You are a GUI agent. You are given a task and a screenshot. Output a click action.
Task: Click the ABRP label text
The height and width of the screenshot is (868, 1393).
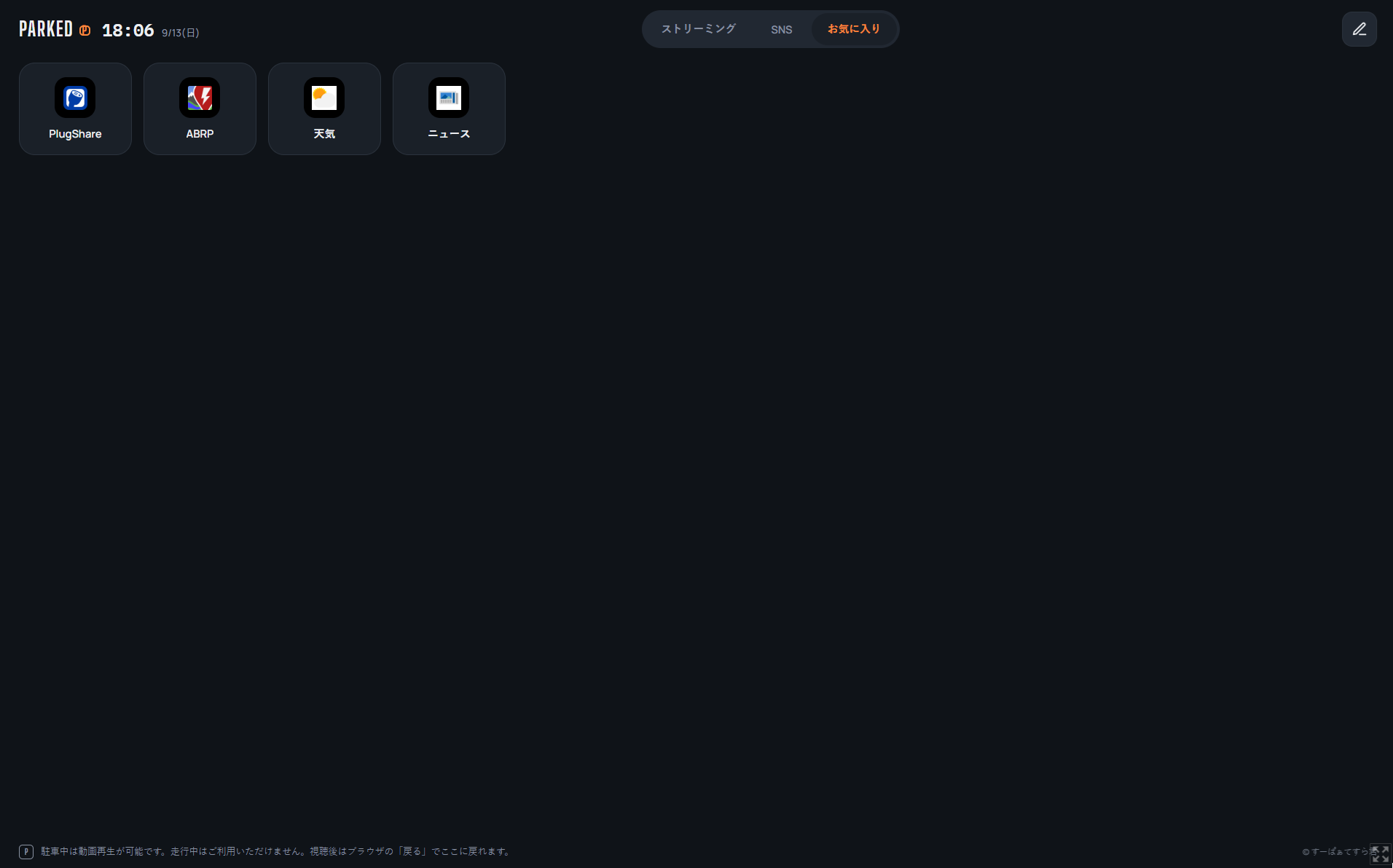pyautogui.click(x=200, y=134)
